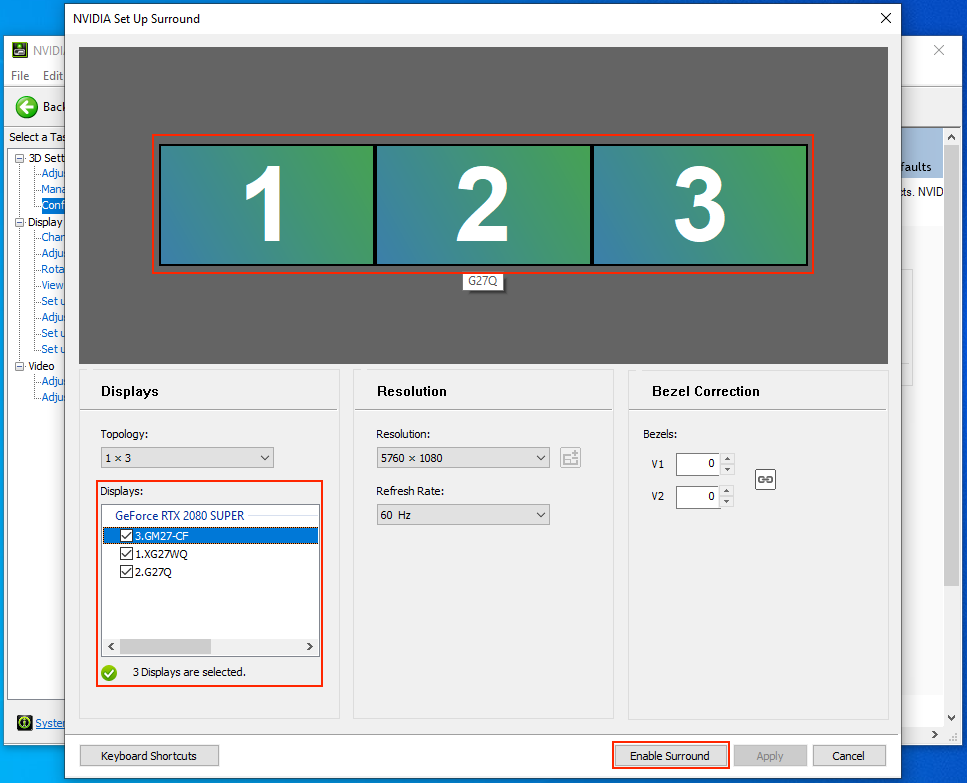Select the 3D Settings tree item
The image size is (967, 783).
coord(46,158)
